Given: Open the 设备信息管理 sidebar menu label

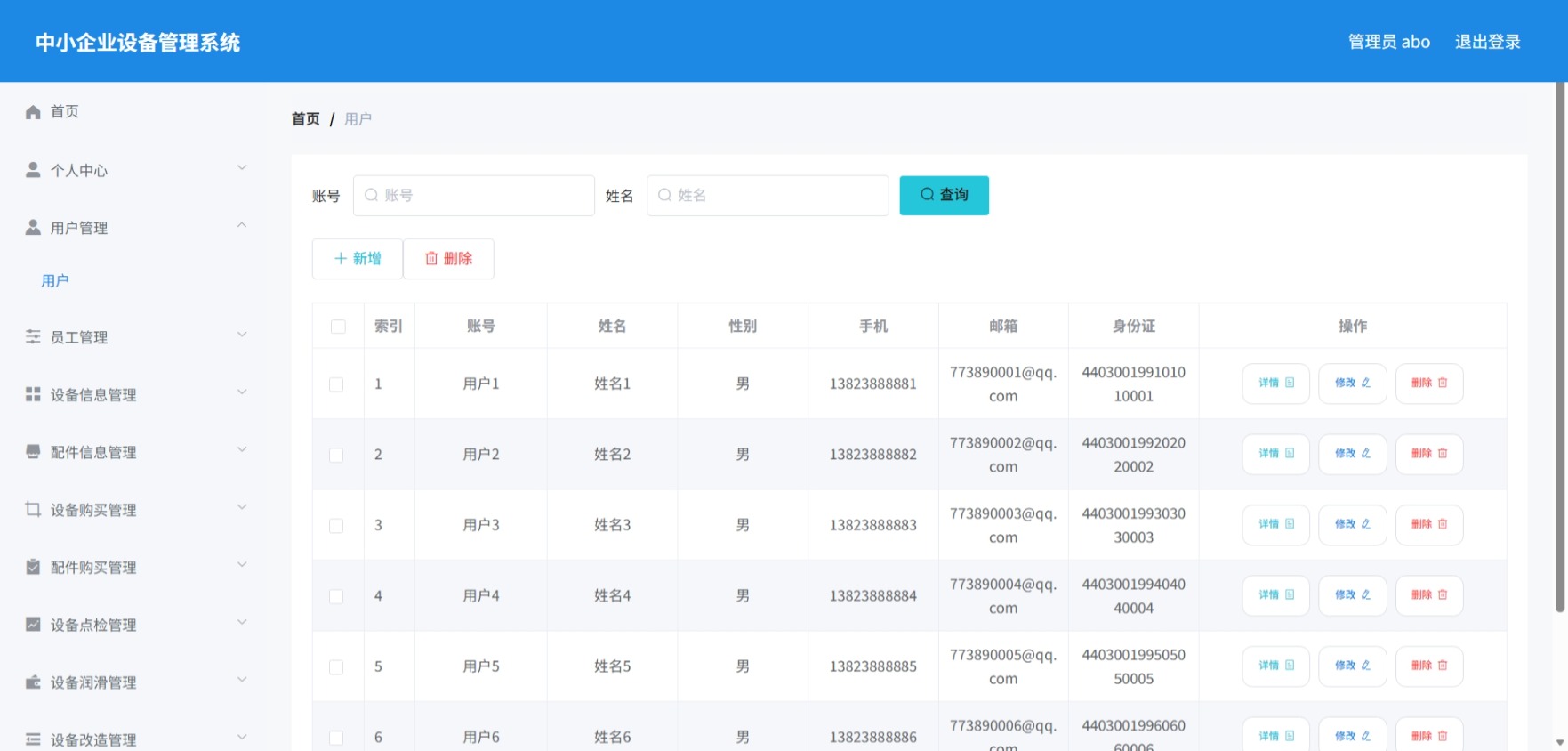Looking at the screenshot, I should 93,395.
